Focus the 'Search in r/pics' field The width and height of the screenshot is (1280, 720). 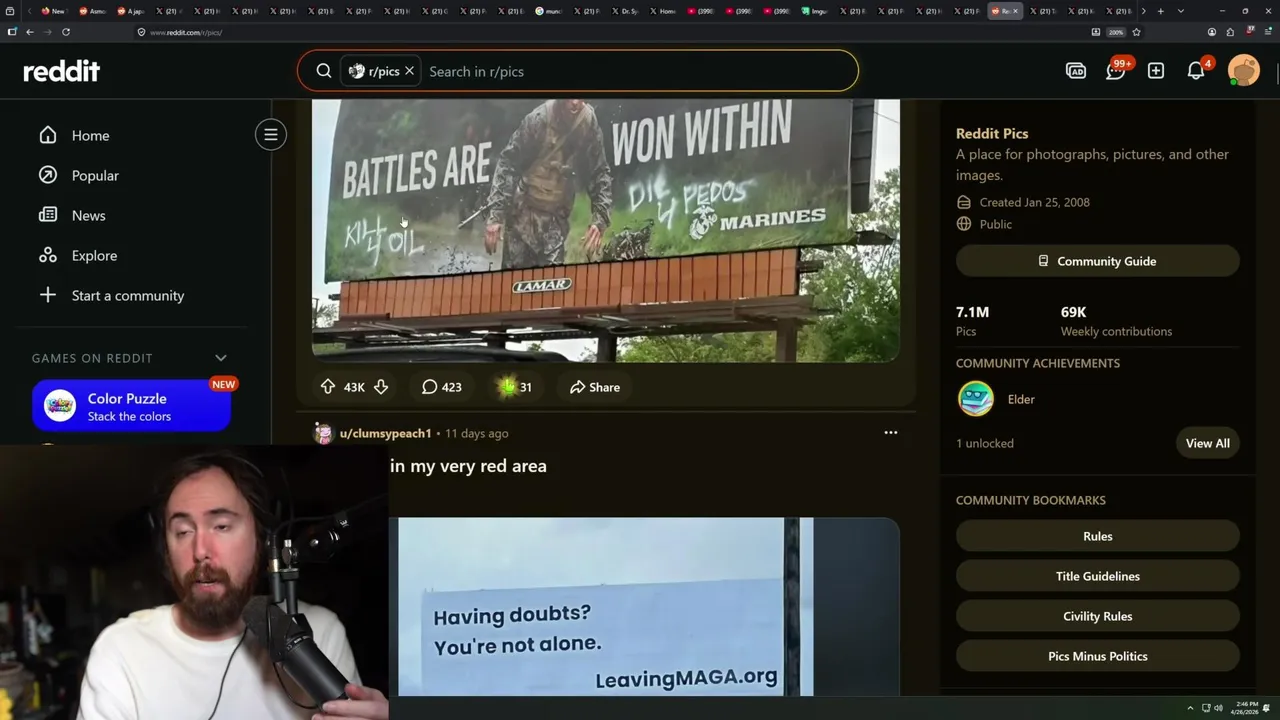[x=638, y=71]
